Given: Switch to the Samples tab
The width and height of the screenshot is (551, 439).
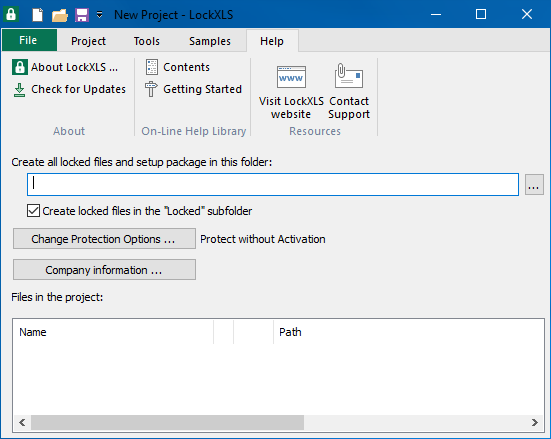Looking at the screenshot, I should pyautogui.click(x=210, y=41).
